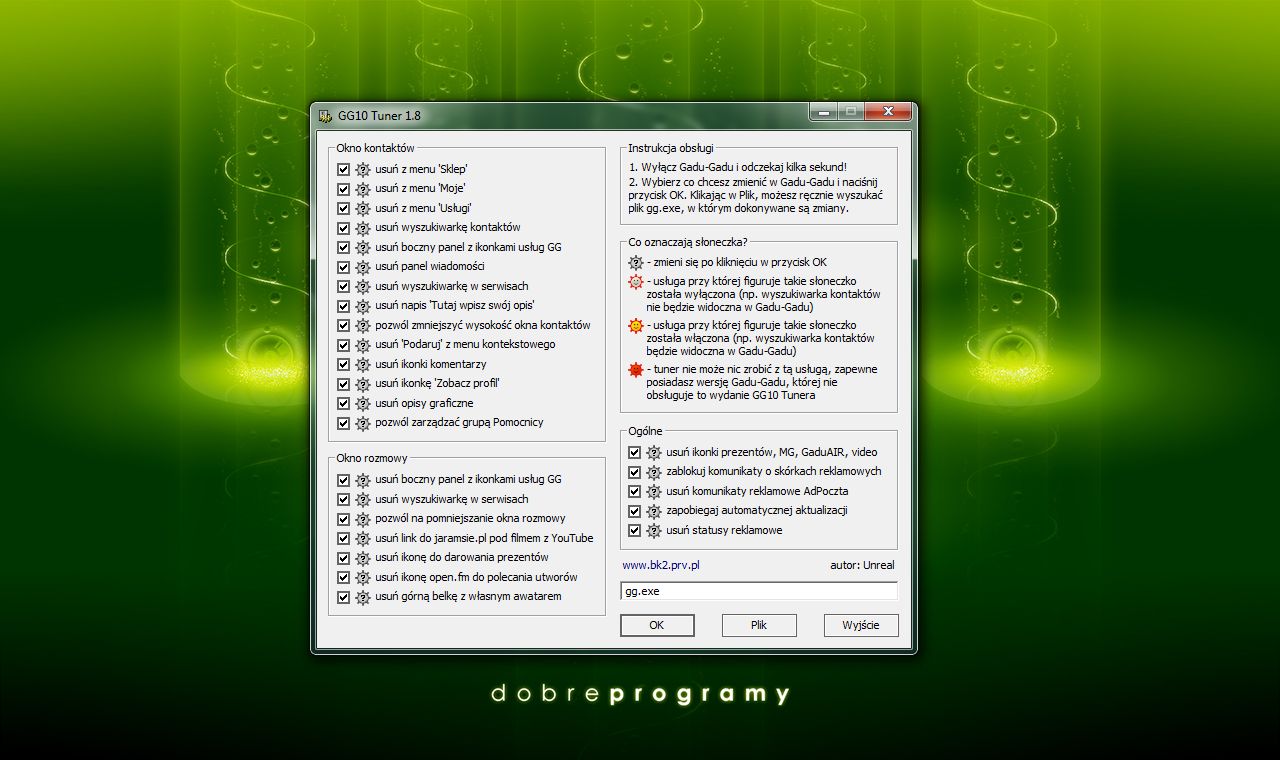Click sun icon beside 'usuń ikonki prezentów, MG, GaduAIR'
This screenshot has width=1280, height=760.
pyautogui.click(x=654, y=453)
